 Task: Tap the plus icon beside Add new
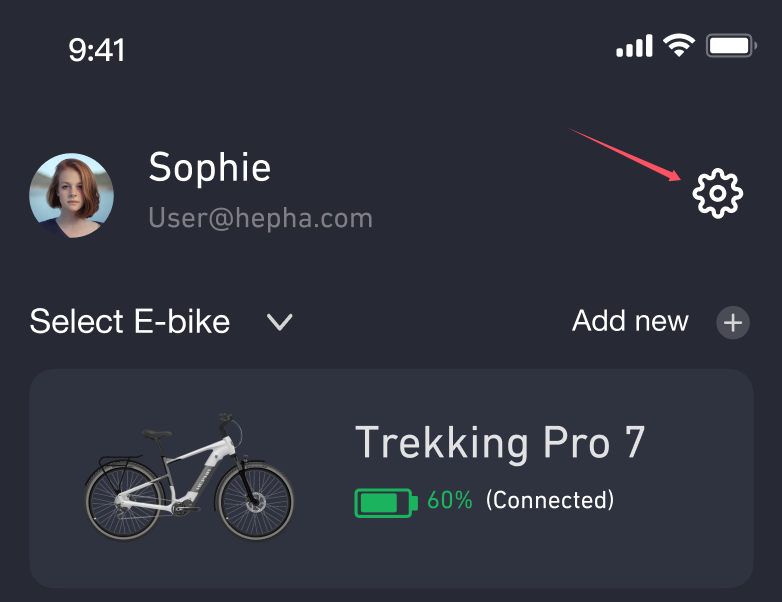733,322
